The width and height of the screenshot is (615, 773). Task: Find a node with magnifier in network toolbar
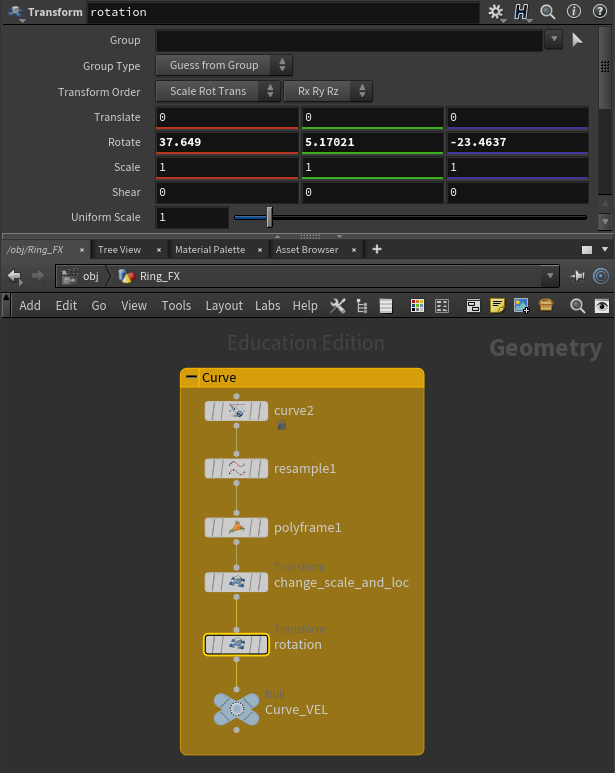click(578, 306)
